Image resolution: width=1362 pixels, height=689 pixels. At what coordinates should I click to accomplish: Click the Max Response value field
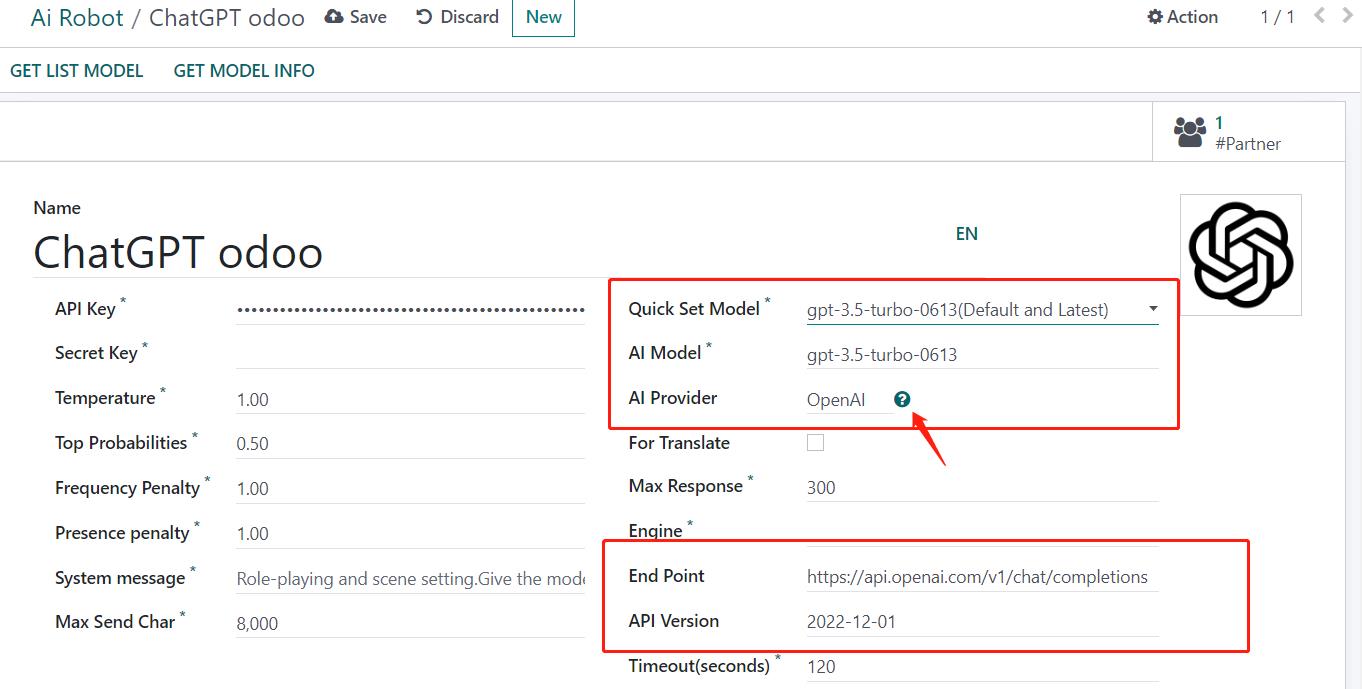pos(980,488)
